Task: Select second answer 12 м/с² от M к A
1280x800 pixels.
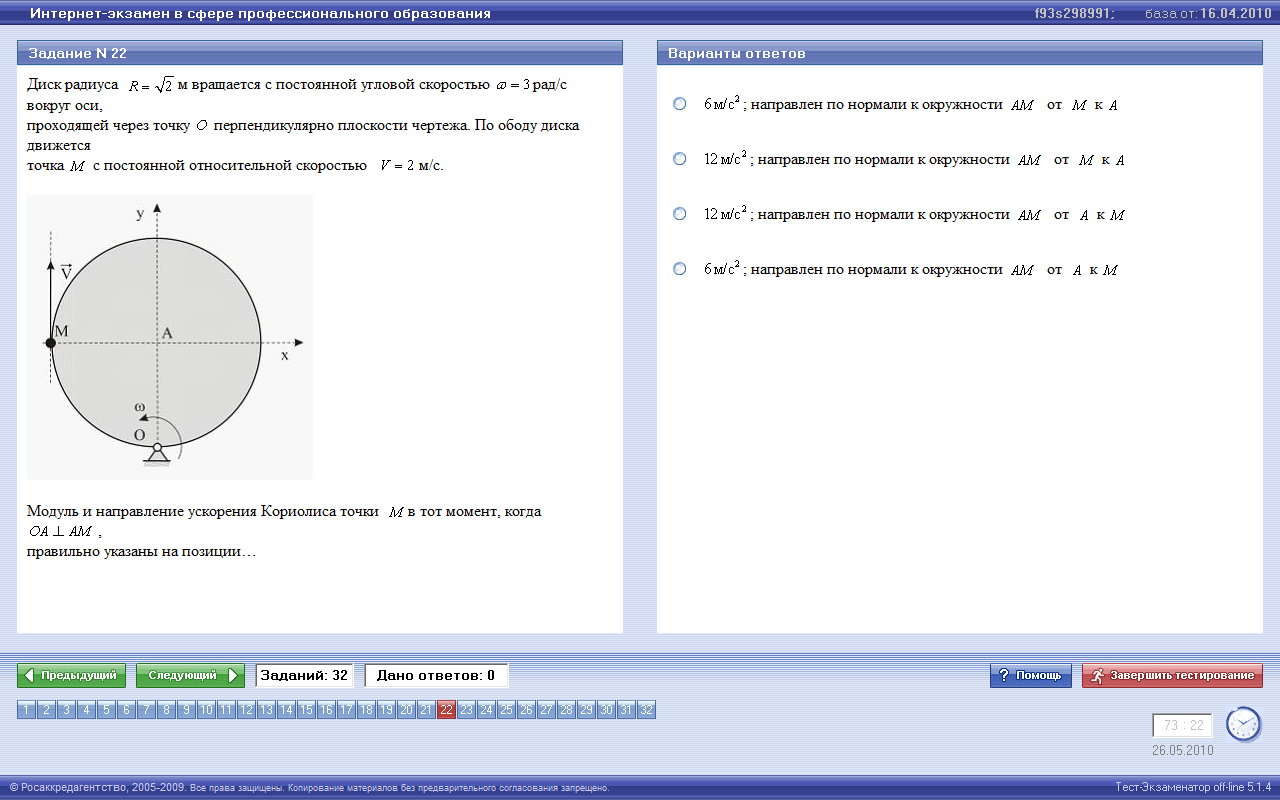Action: click(680, 159)
